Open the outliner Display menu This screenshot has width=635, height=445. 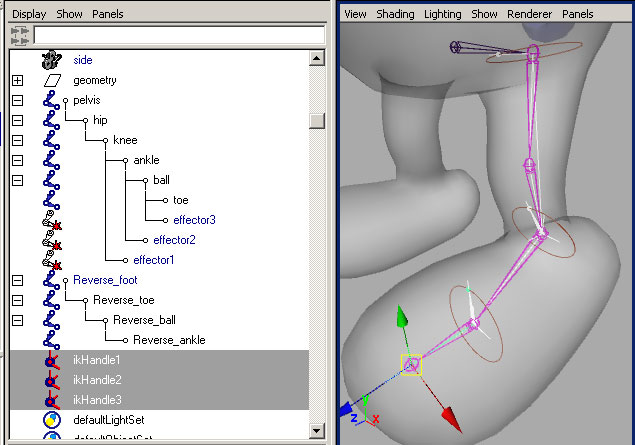click(x=29, y=14)
